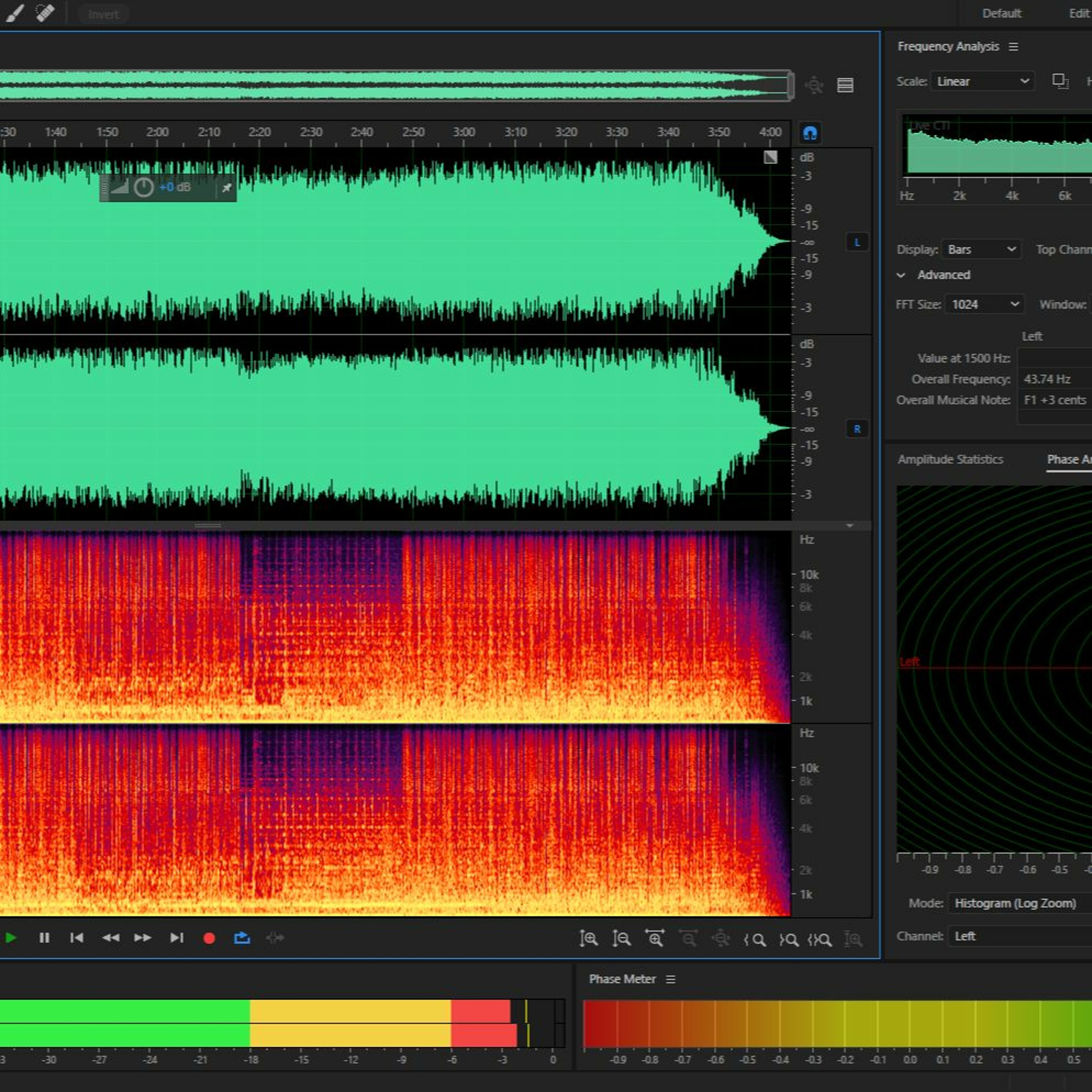Screen dimensions: 1092x1092
Task: Zoom to Selection icon
Action: click(820, 939)
